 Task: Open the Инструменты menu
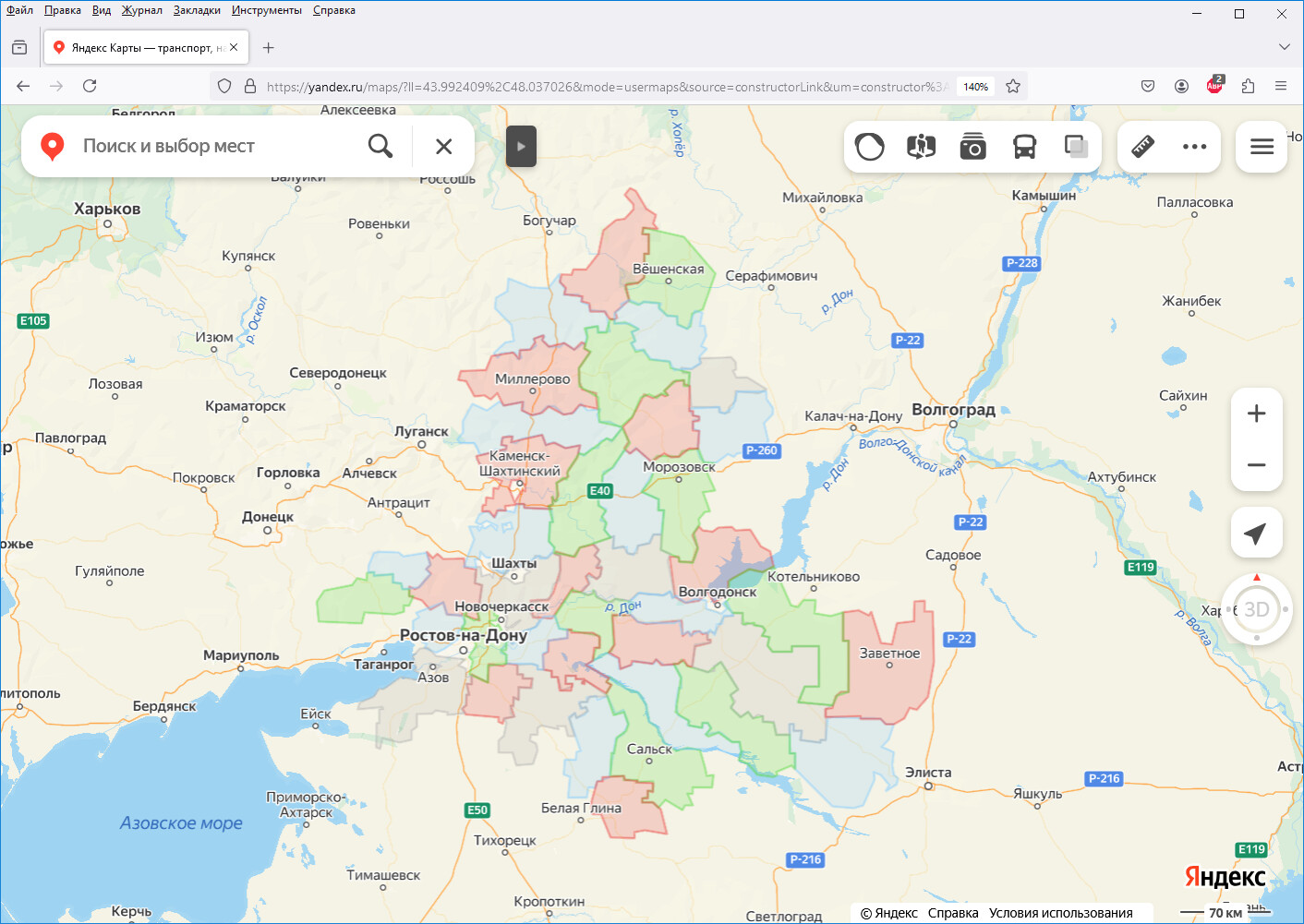[266, 10]
